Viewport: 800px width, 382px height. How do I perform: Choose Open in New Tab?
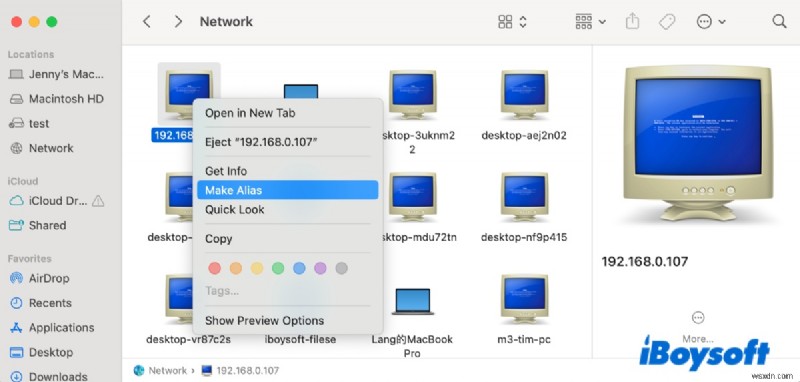(x=288, y=113)
